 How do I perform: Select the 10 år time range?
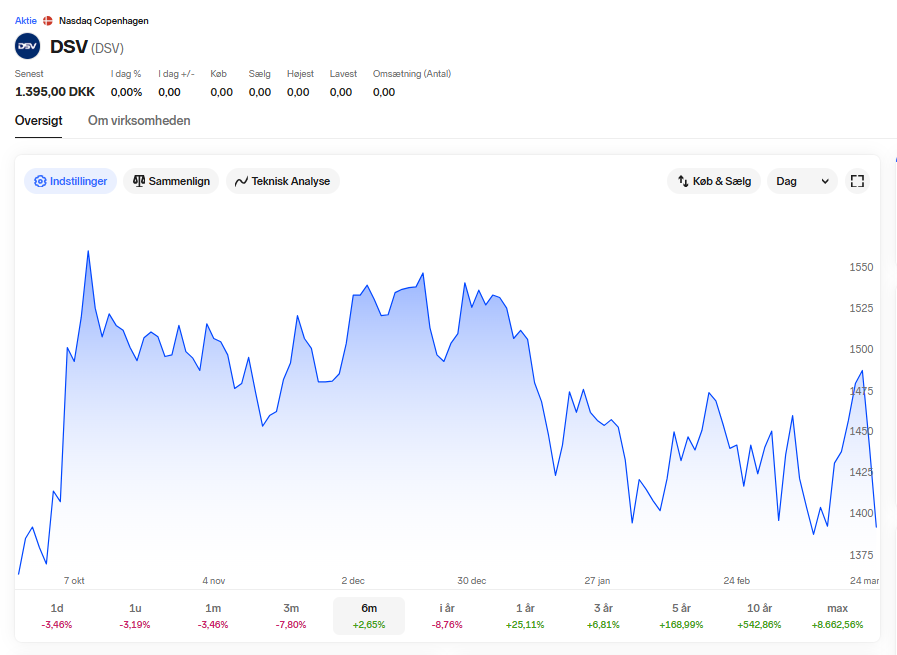coord(760,616)
